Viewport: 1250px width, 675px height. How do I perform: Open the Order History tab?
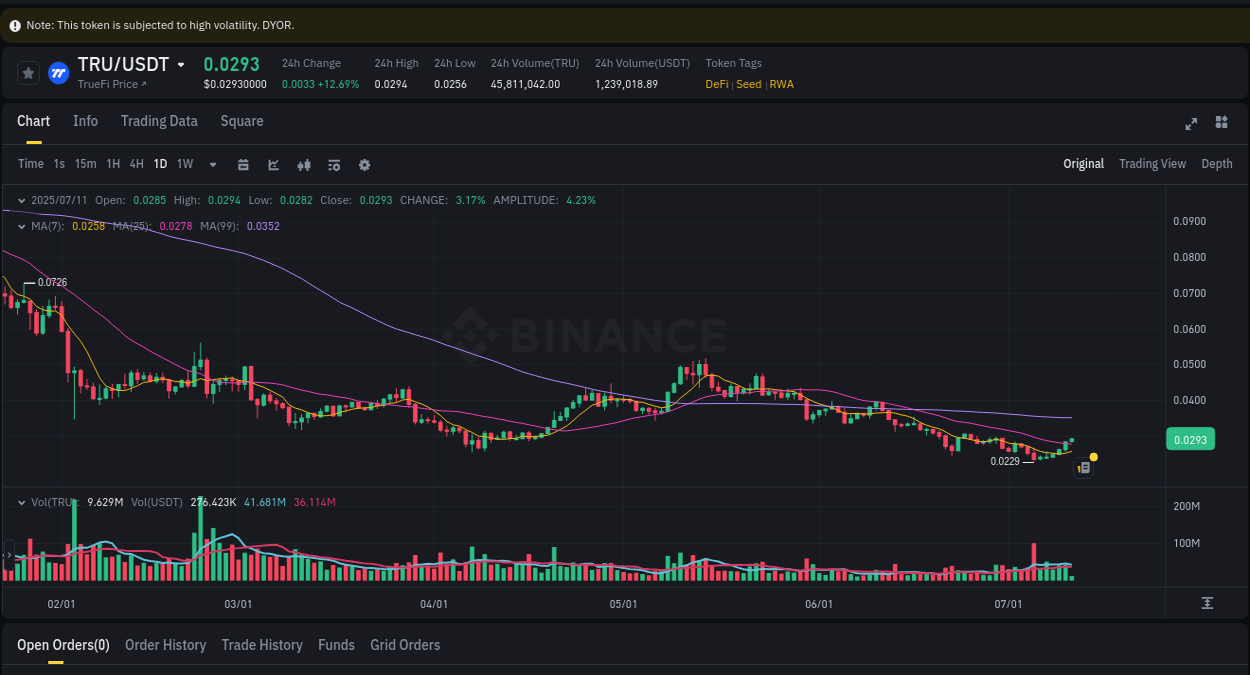(x=165, y=645)
